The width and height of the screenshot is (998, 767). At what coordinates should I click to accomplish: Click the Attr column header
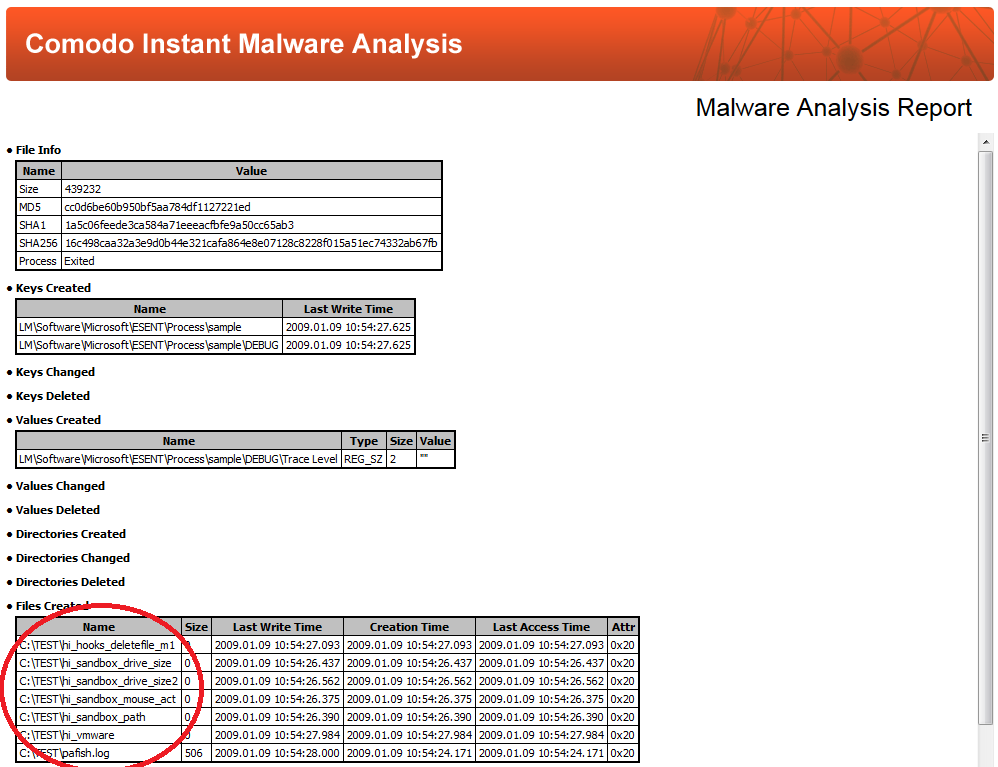click(623, 627)
